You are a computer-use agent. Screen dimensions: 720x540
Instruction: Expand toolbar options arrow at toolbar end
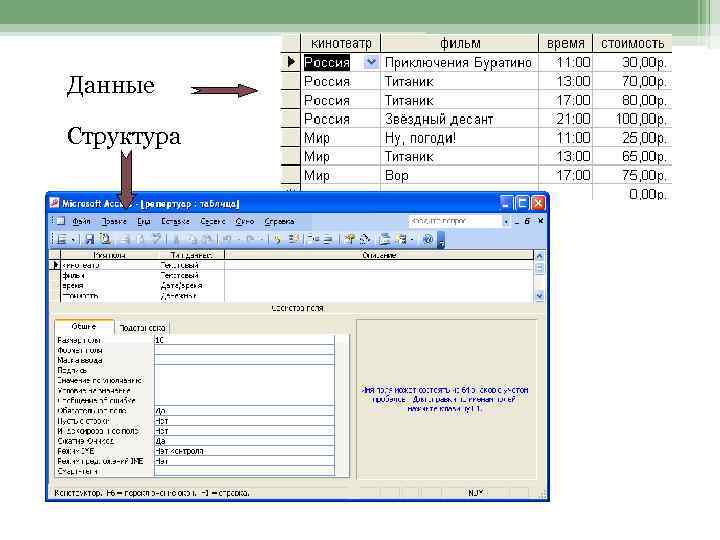[x=441, y=240]
